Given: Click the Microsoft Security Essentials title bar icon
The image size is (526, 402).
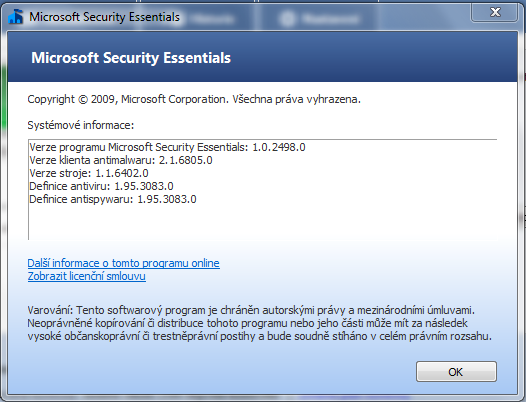Looking at the screenshot, I should (x=15, y=16).
